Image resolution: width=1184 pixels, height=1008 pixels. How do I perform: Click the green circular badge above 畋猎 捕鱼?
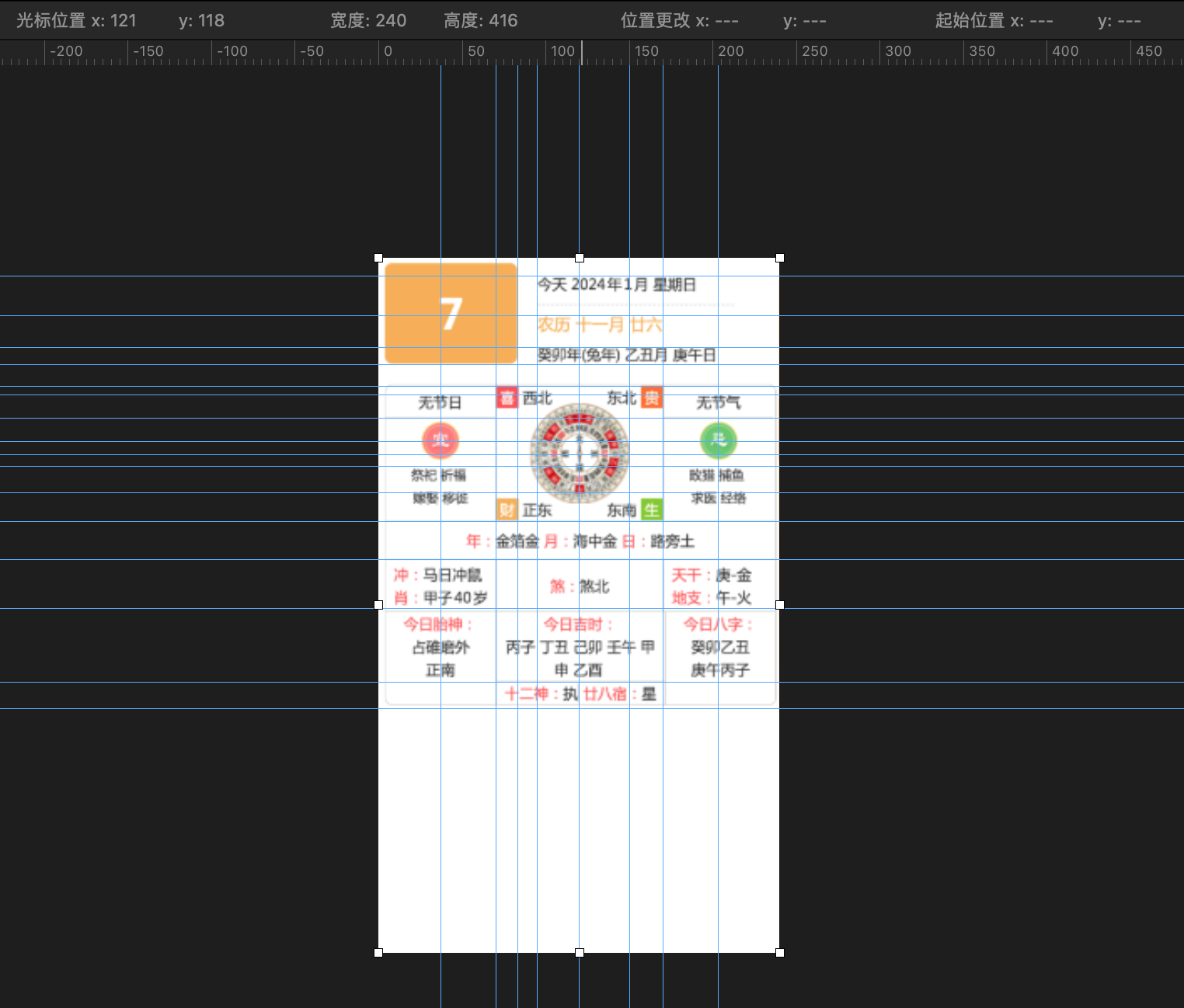pyautogui.click(x=719, y=441)
